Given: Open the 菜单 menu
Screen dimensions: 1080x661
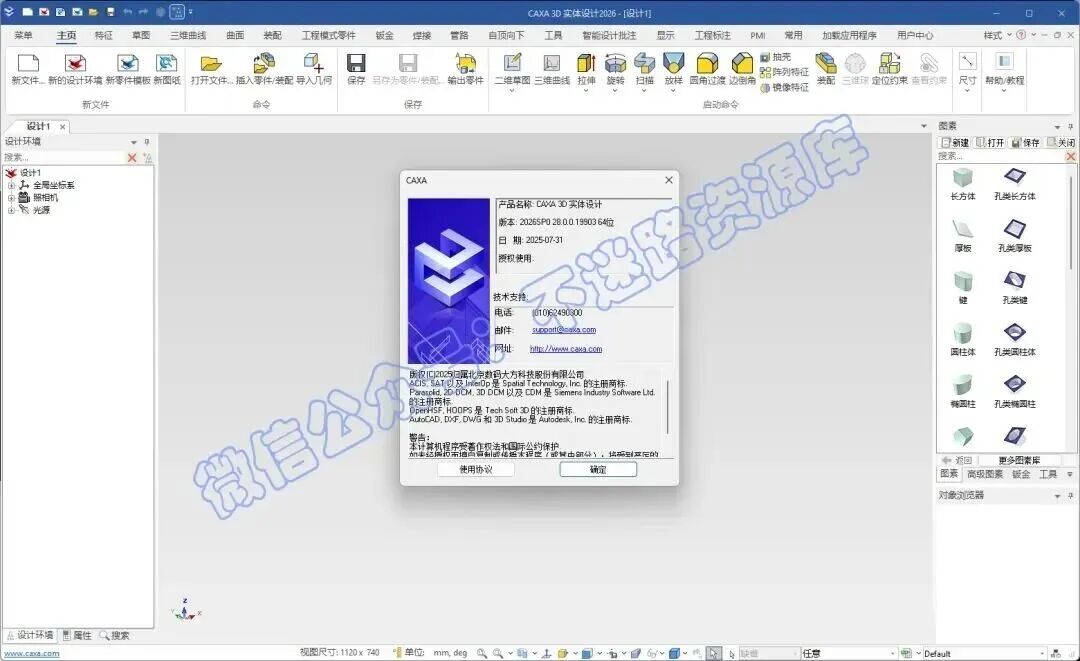Looking at the screenshot, I should point(23,35).
